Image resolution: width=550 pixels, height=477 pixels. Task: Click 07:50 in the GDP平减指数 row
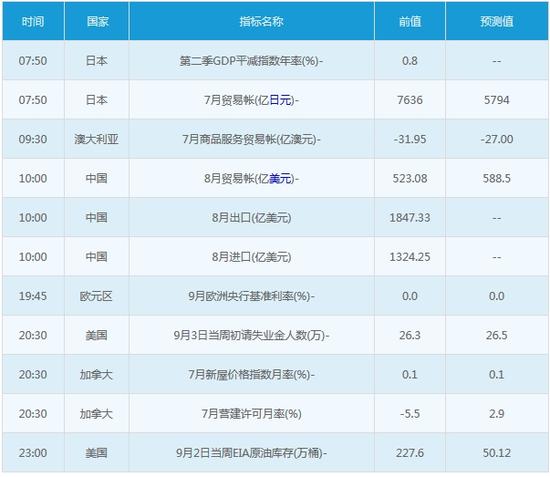(33, 61)
